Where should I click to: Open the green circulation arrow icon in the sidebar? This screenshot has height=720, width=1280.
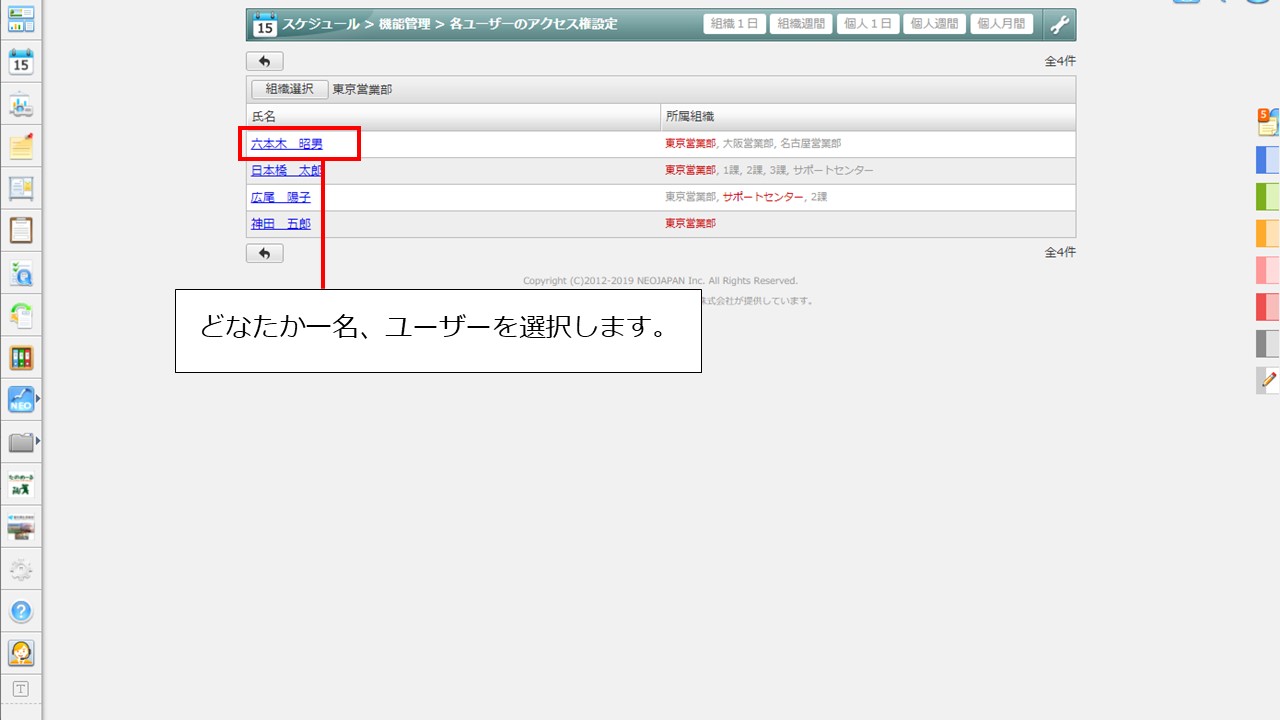pyautogui.click(x=21, y=315)
